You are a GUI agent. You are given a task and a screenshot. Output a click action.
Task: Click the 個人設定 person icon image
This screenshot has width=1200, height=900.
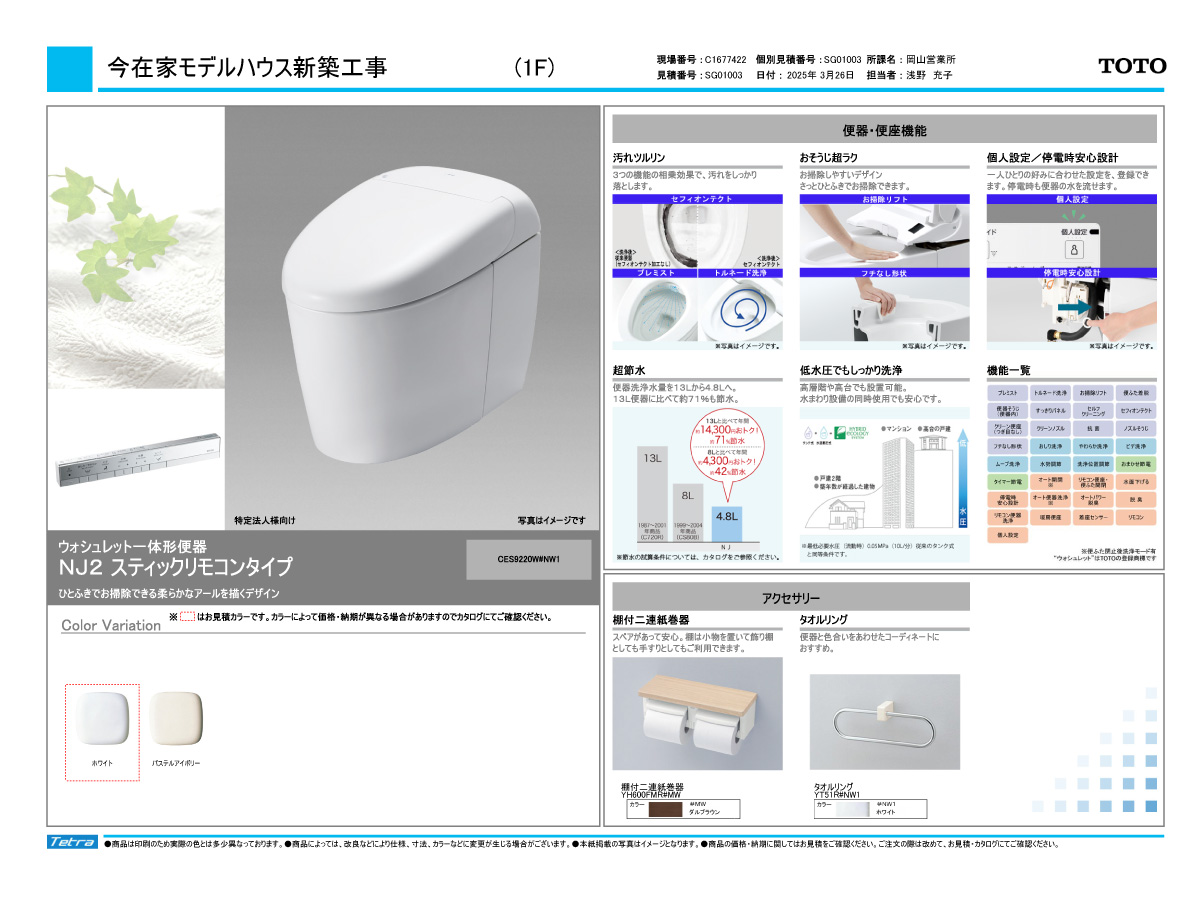point(1074,248)
